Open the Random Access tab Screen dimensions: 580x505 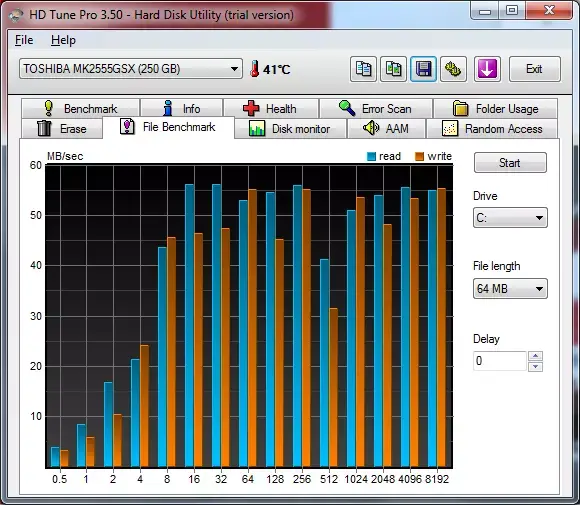492,128
